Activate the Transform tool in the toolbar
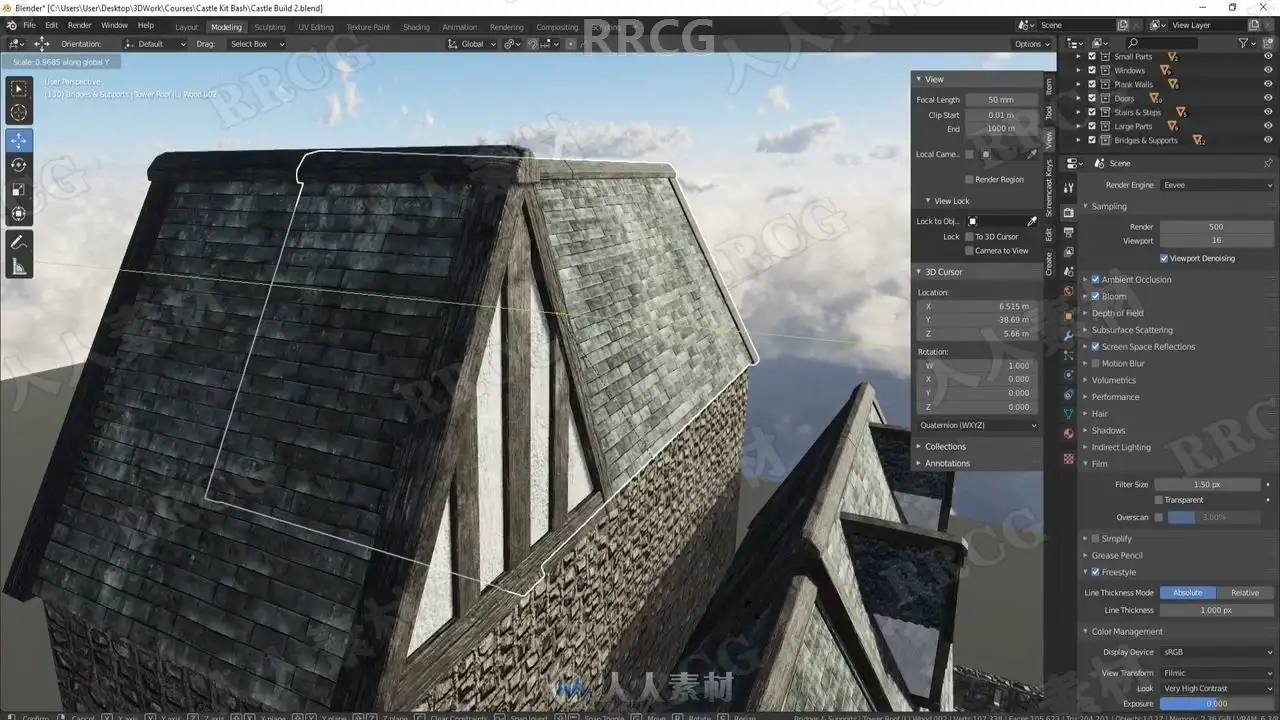This screenshot has width=1280, height=720. (x=19, y=213)
